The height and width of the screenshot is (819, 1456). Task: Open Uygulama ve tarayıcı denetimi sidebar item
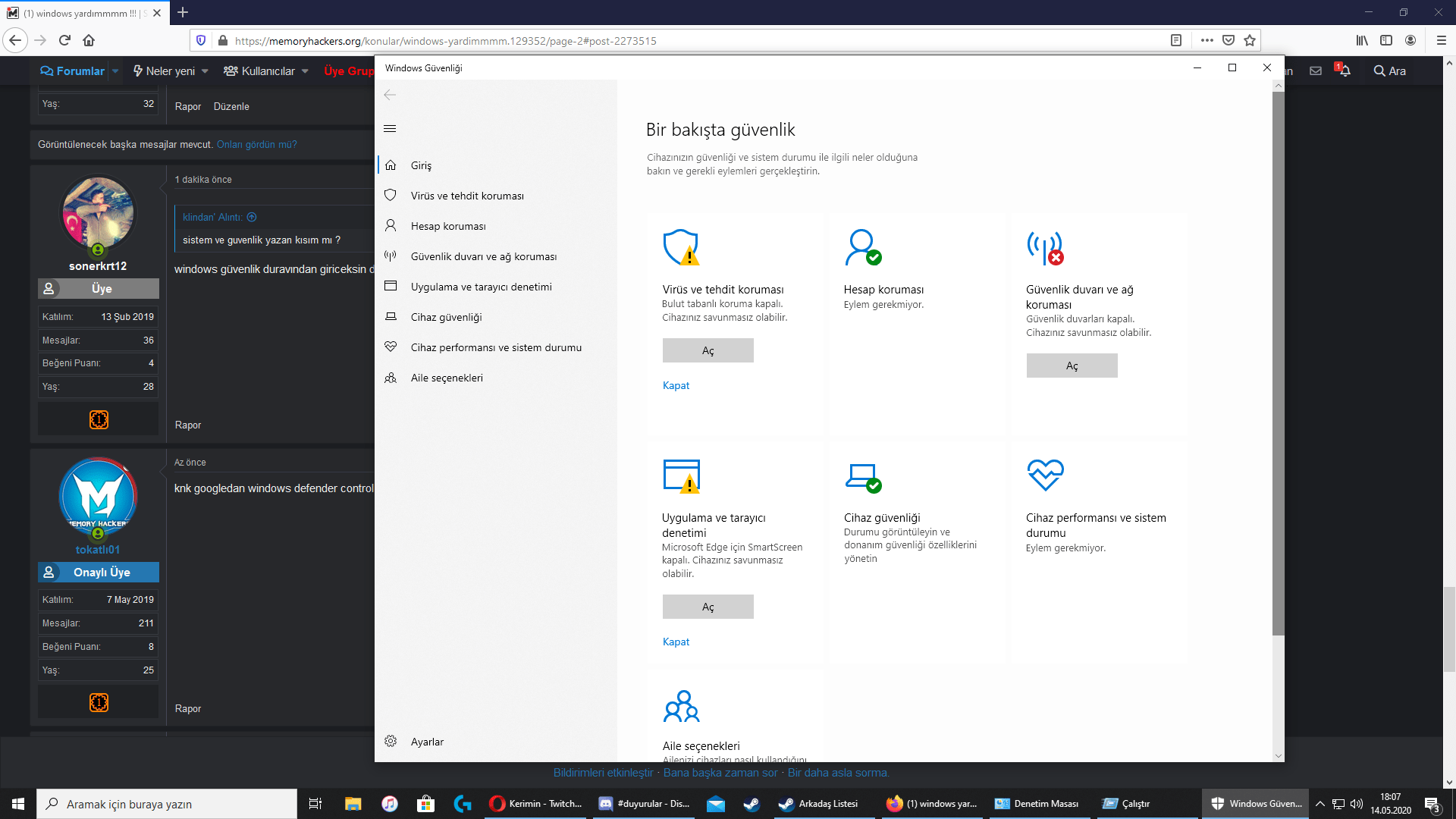[497, 287]
